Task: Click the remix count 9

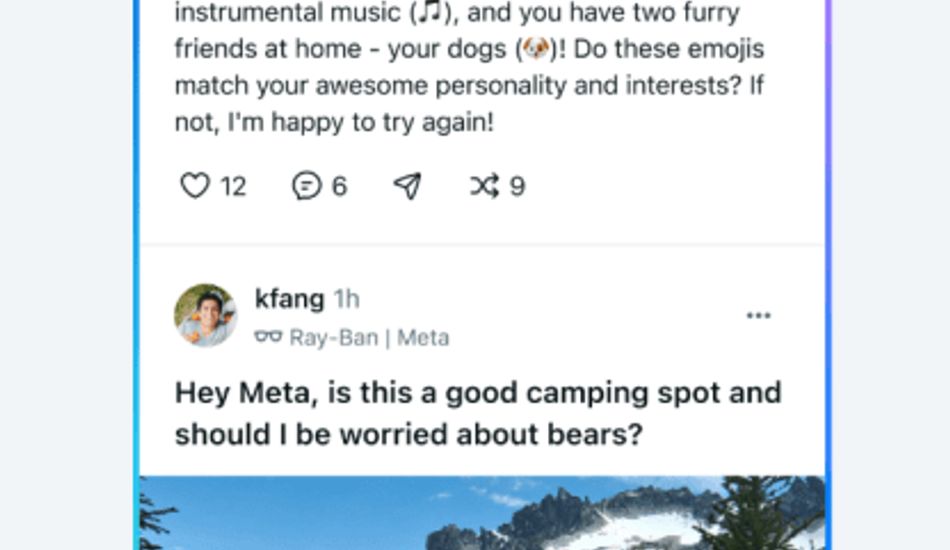Action: pyautogui.click(x=517, y=187)
